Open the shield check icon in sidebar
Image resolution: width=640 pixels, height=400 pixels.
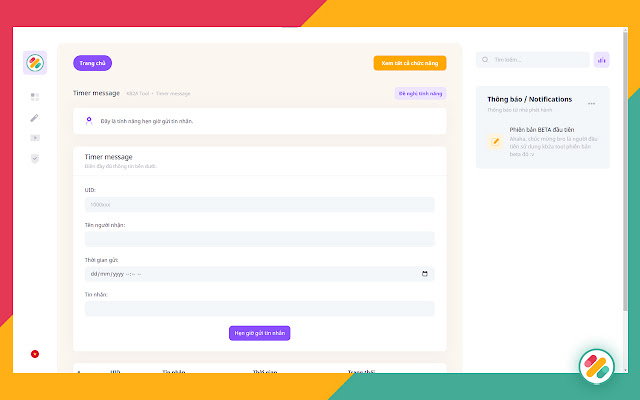point(35,158)
